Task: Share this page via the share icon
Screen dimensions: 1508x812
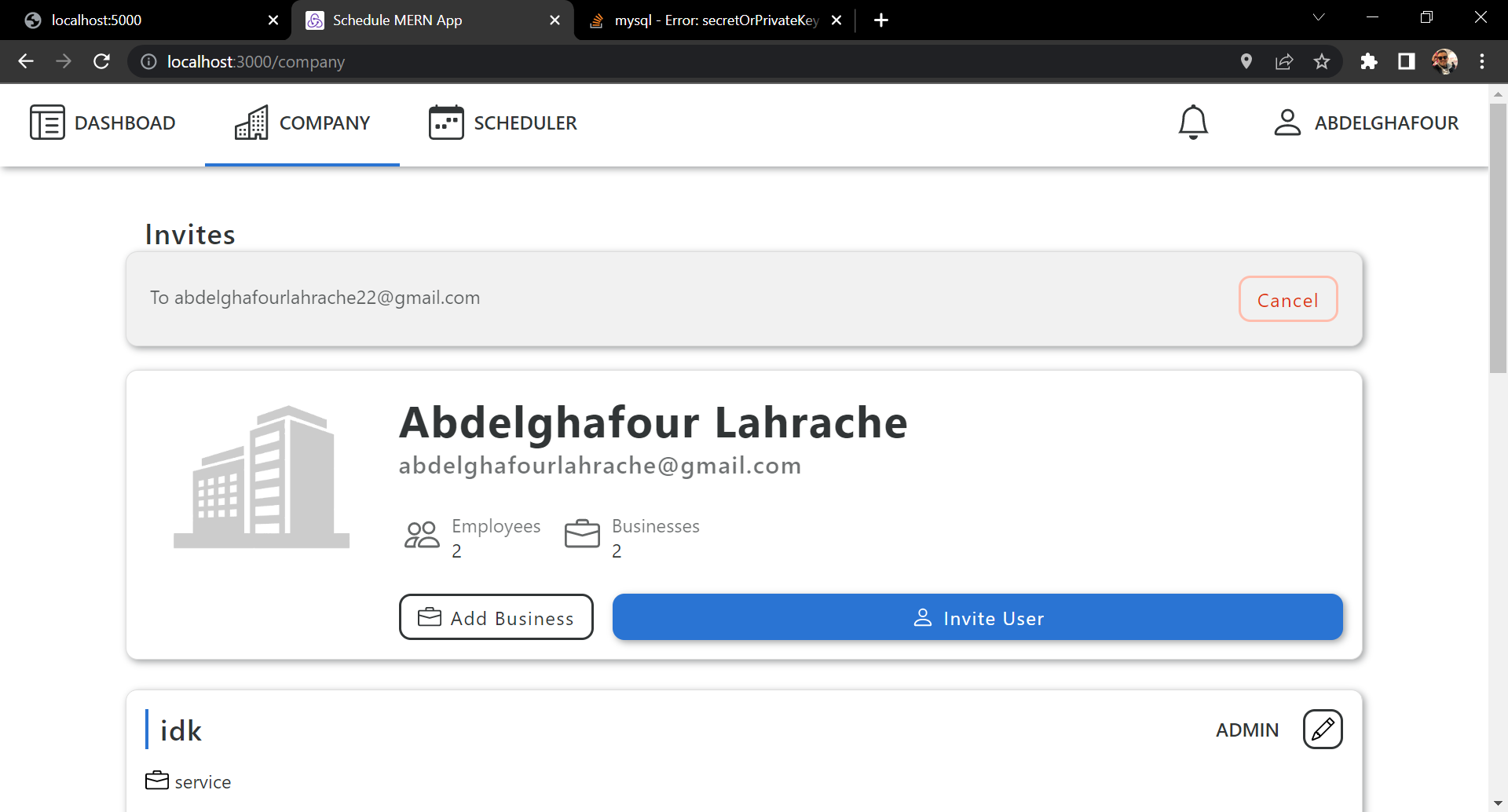Action: (x=1284, y=61)
